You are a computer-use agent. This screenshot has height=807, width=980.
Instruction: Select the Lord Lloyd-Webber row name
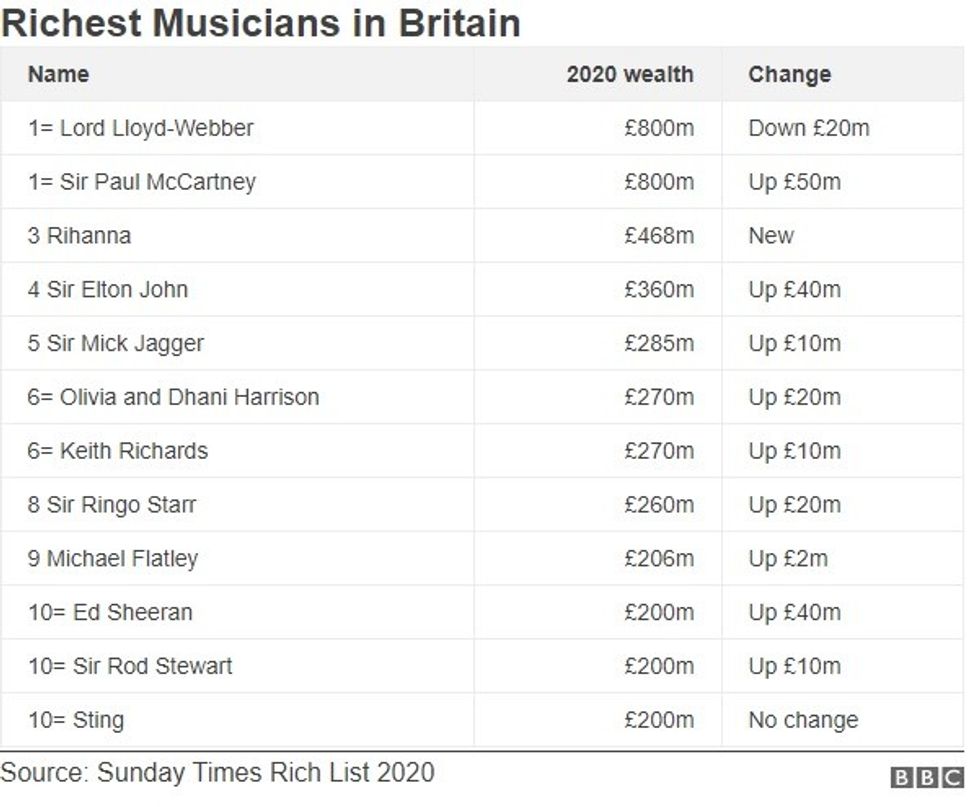[141, 128]
